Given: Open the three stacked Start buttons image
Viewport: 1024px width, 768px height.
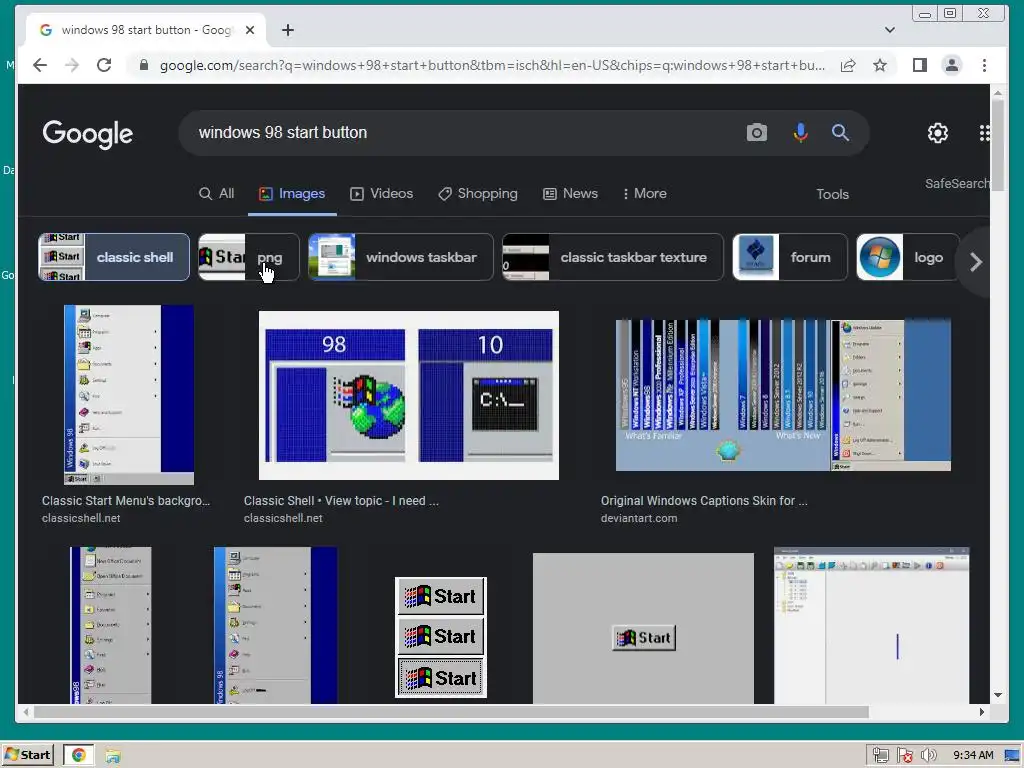Looking at the screenshot, I should [441, 637].
